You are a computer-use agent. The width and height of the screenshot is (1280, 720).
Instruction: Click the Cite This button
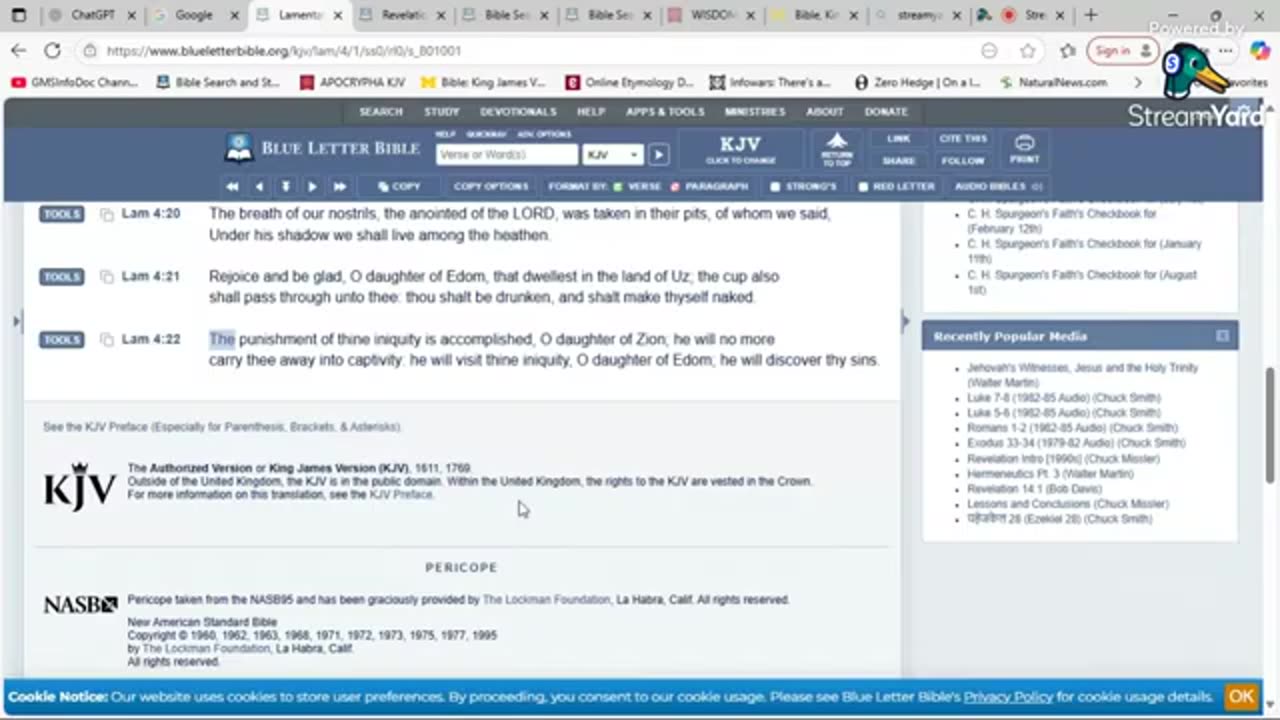[963, 139]
